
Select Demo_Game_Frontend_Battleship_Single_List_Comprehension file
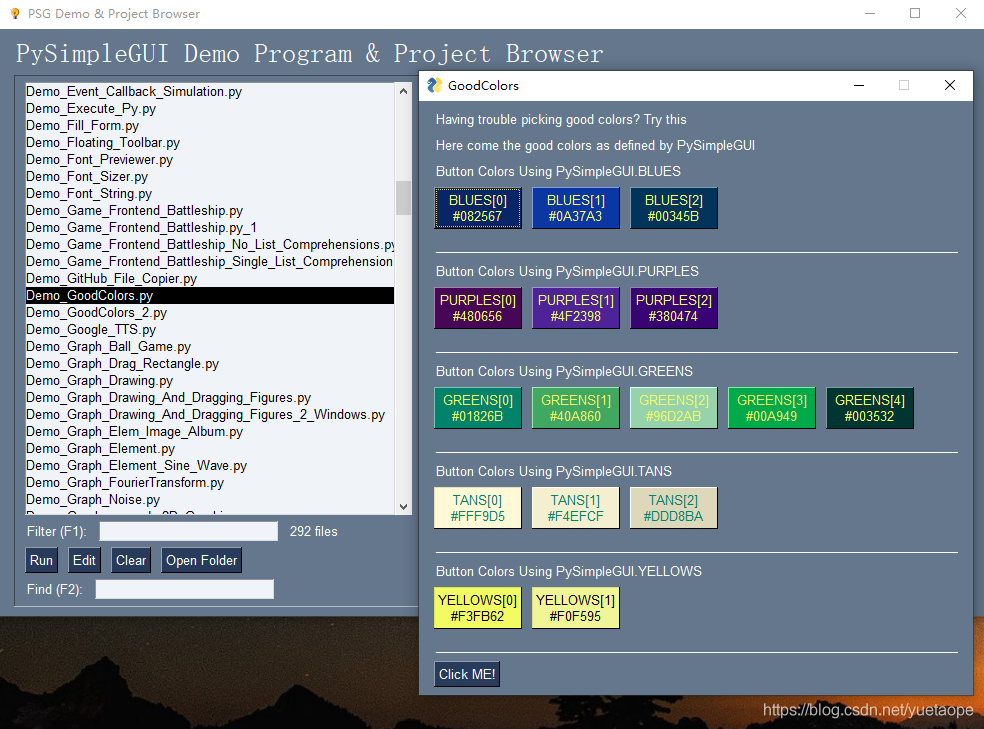210,261
